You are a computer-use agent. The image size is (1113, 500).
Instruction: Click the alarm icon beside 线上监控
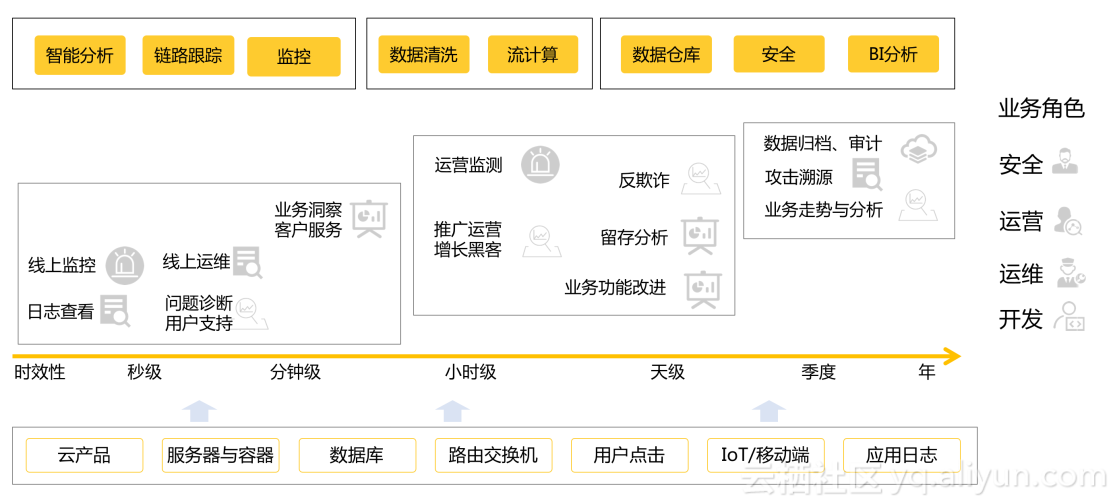(126, 266)
